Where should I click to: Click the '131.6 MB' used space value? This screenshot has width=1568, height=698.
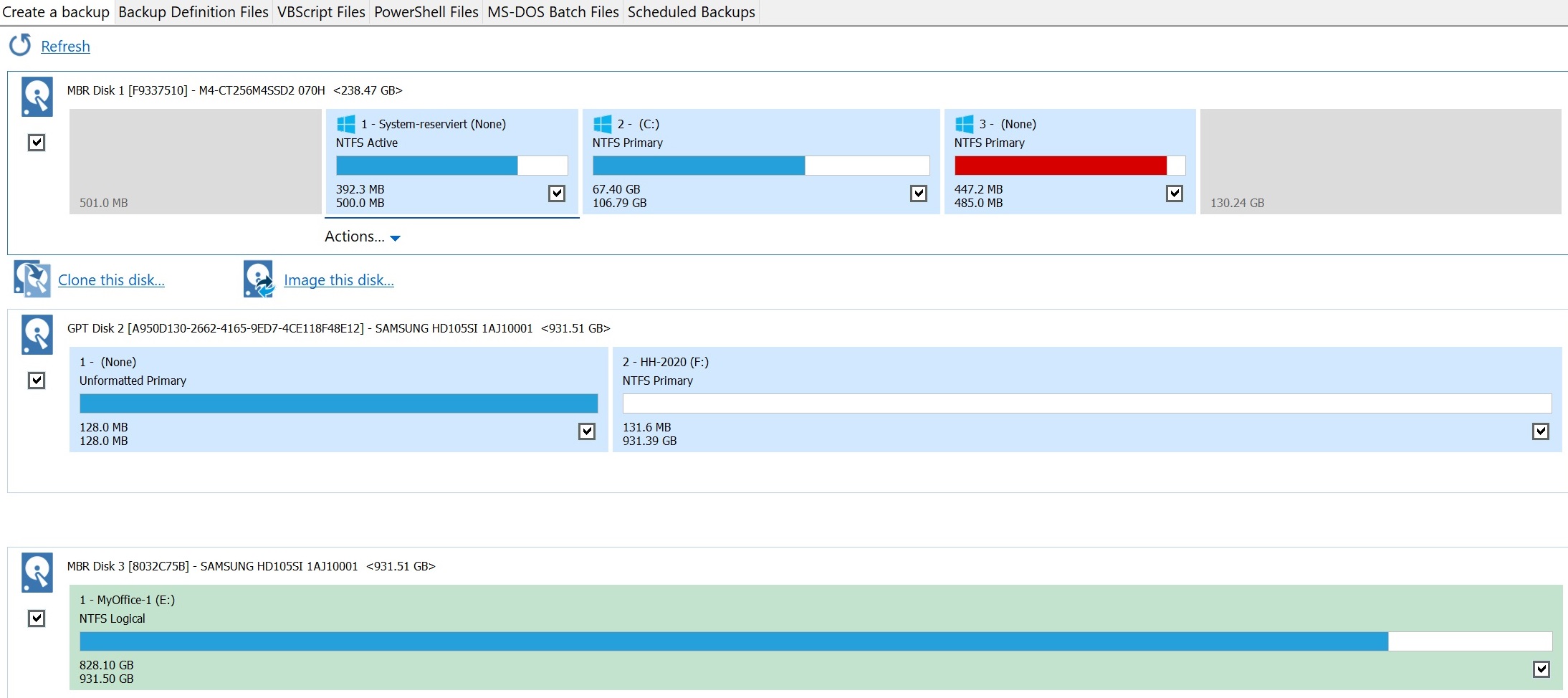[x=647, y=427]
